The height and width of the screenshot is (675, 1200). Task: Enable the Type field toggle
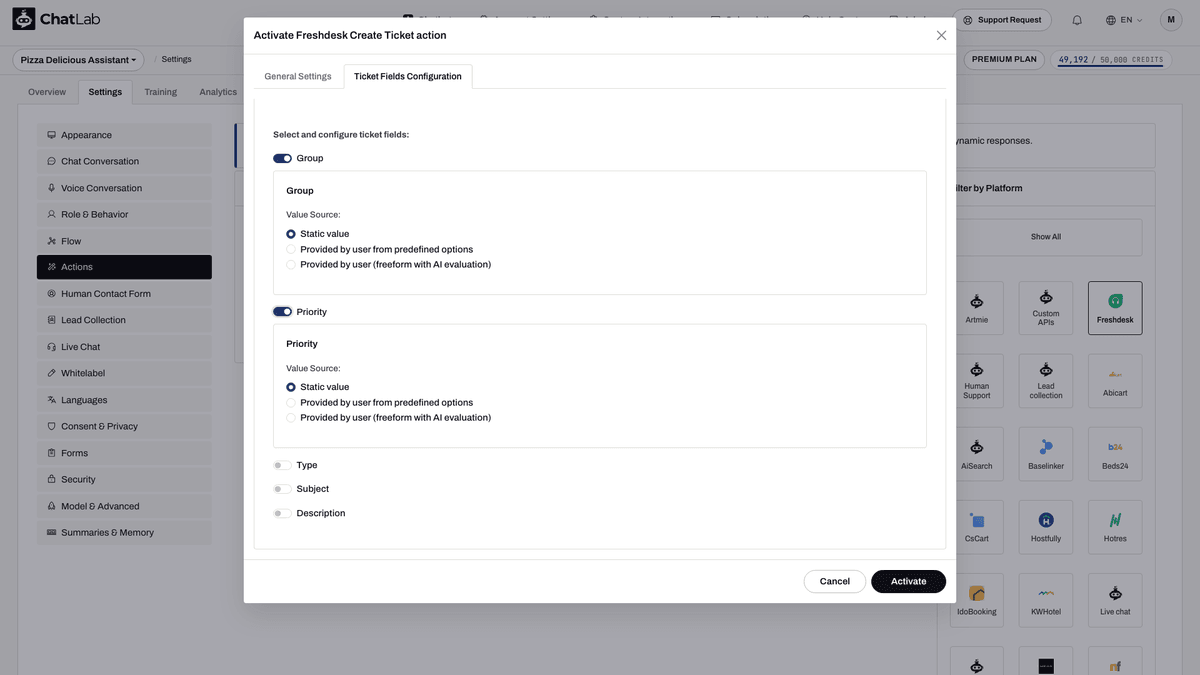point(282,465)
